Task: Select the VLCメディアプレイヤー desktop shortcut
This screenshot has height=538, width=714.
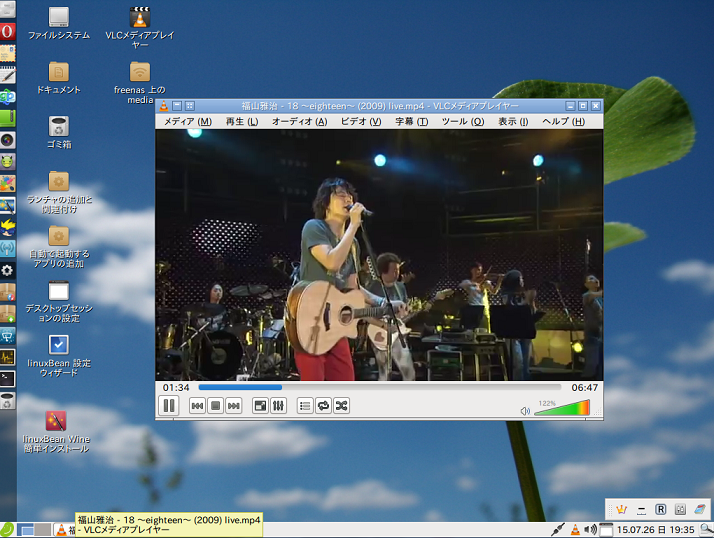Action: coord(140,27)
